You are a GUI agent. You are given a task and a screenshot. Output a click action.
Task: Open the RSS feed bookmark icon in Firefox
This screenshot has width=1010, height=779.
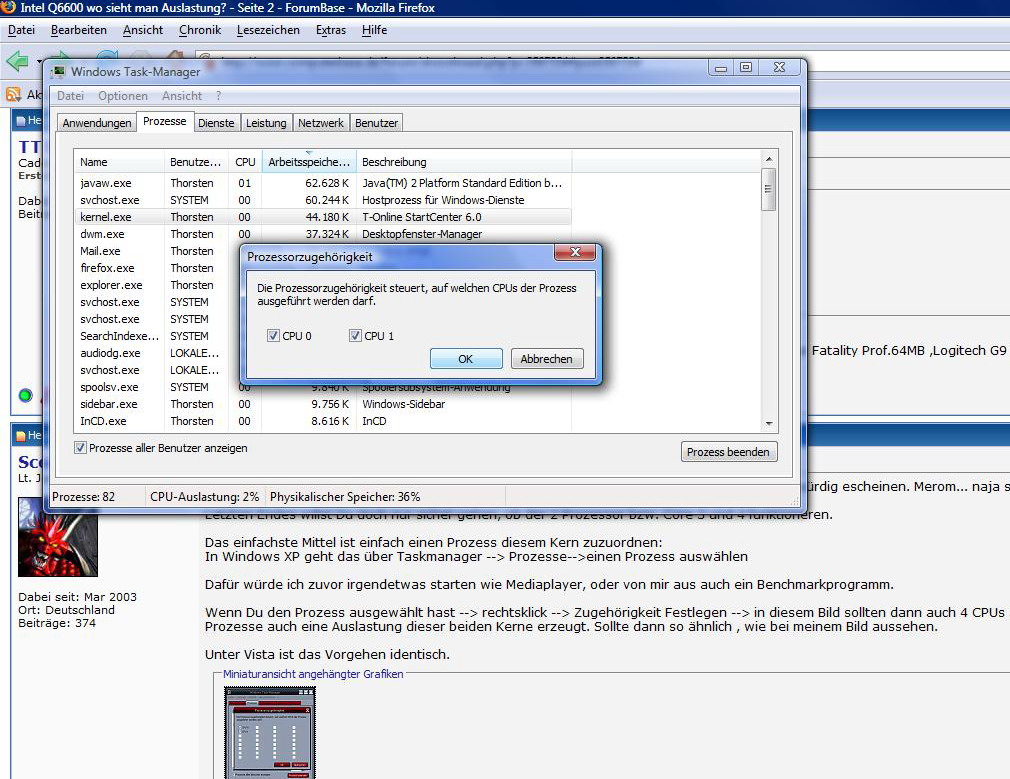14,95
